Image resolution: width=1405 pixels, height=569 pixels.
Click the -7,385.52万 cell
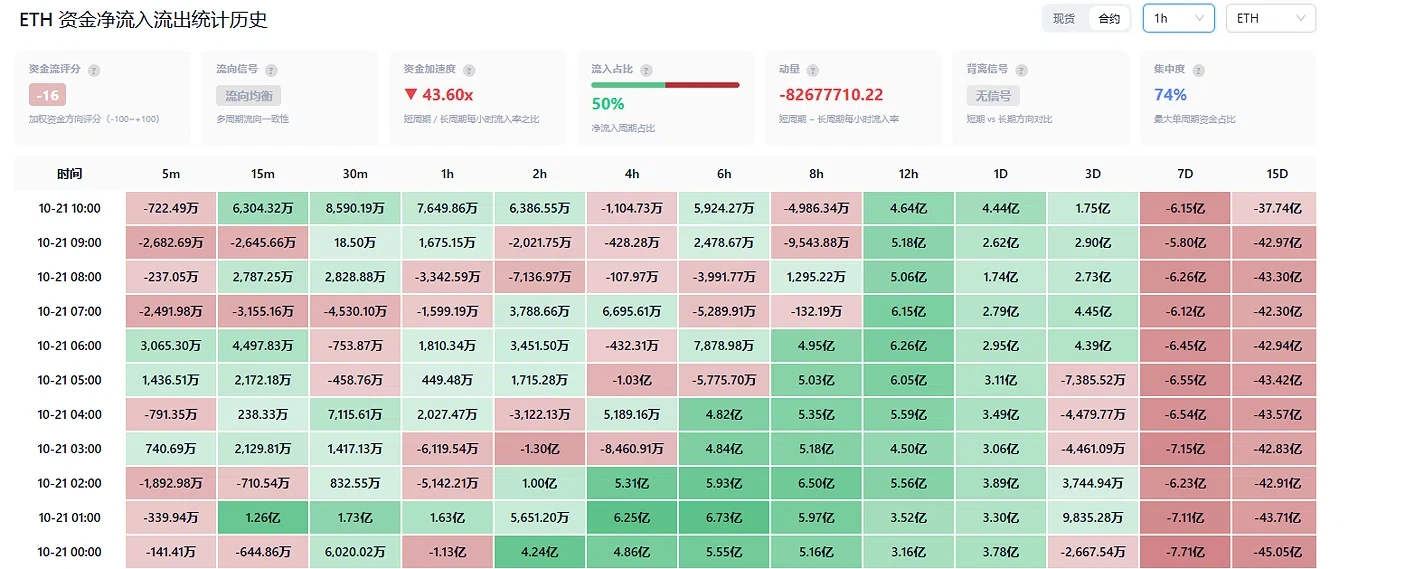1092,380
